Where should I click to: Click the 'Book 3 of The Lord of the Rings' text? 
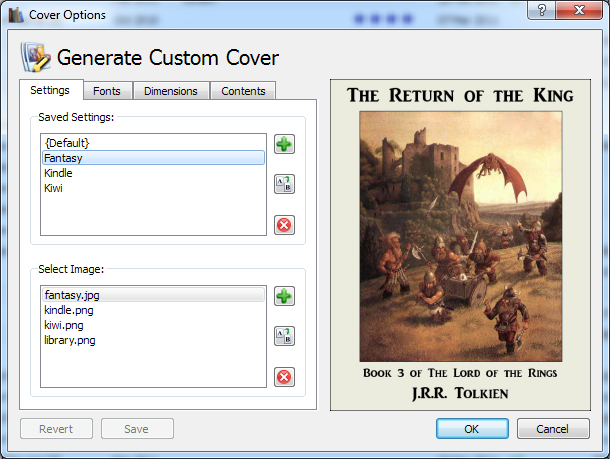460,373
